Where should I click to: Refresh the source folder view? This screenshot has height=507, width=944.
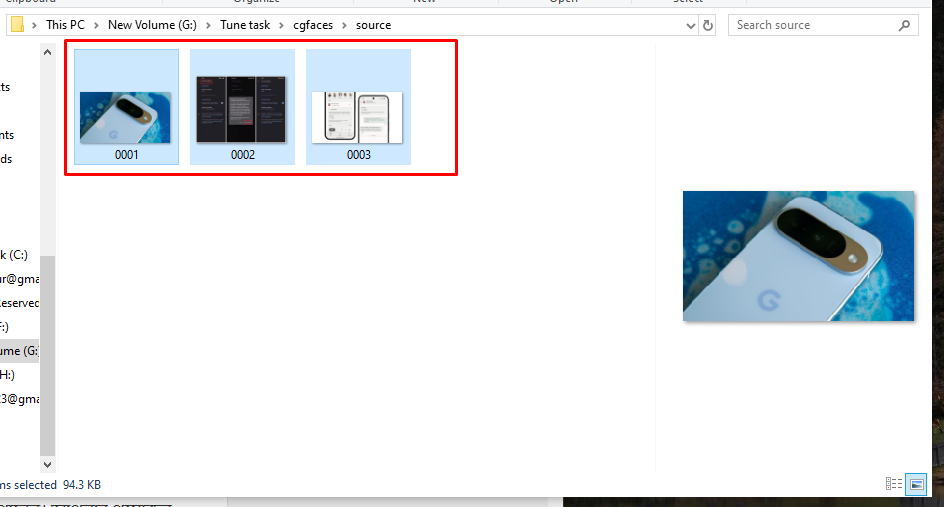point(708,25)
